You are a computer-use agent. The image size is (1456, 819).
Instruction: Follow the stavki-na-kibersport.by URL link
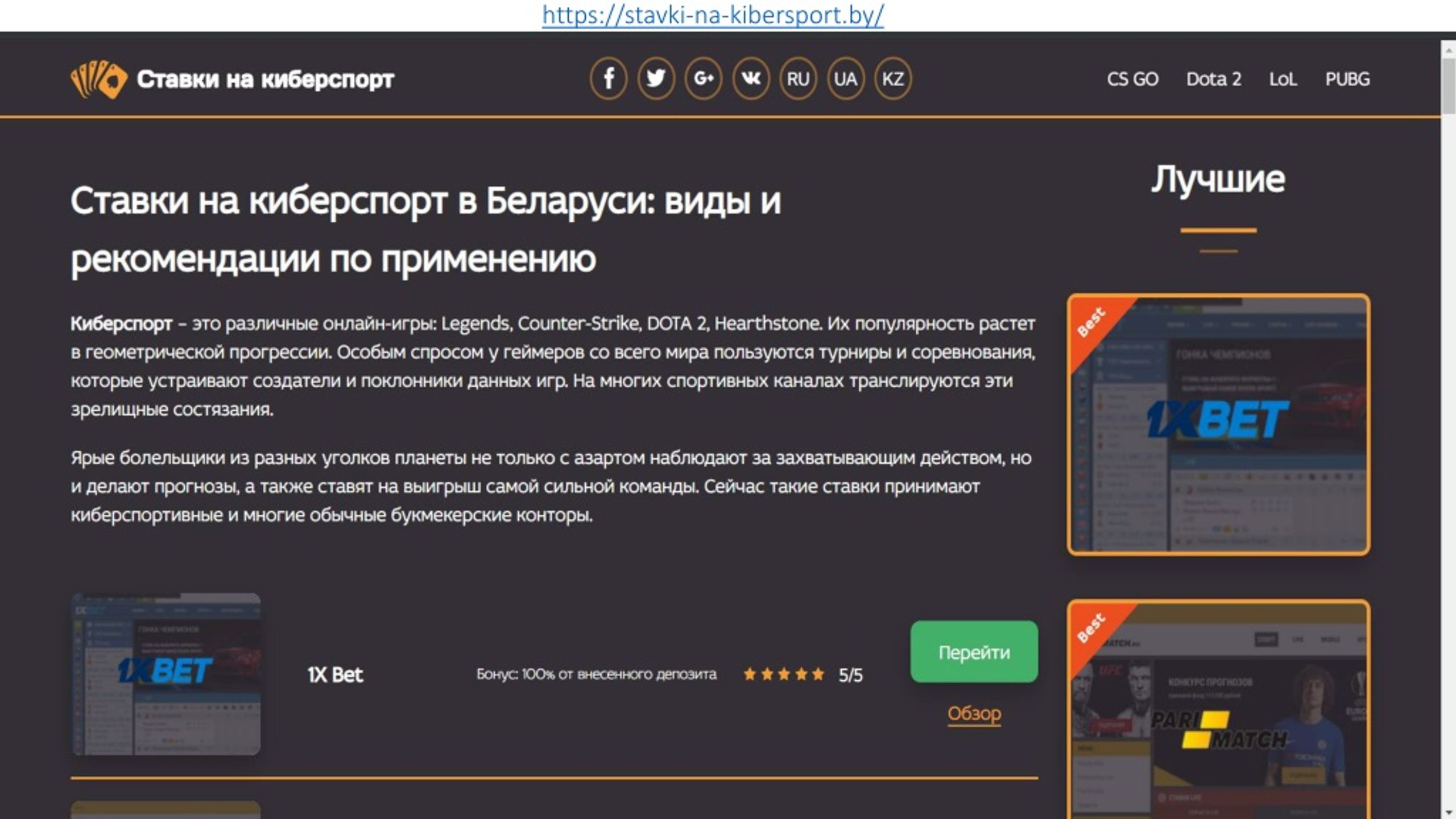713,15
